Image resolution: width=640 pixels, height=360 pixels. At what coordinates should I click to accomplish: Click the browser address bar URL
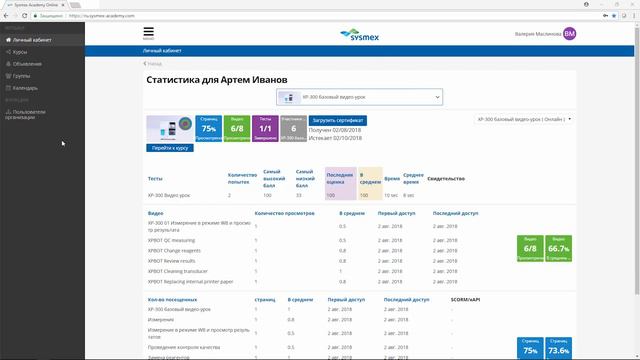click(x=102, y=16)
